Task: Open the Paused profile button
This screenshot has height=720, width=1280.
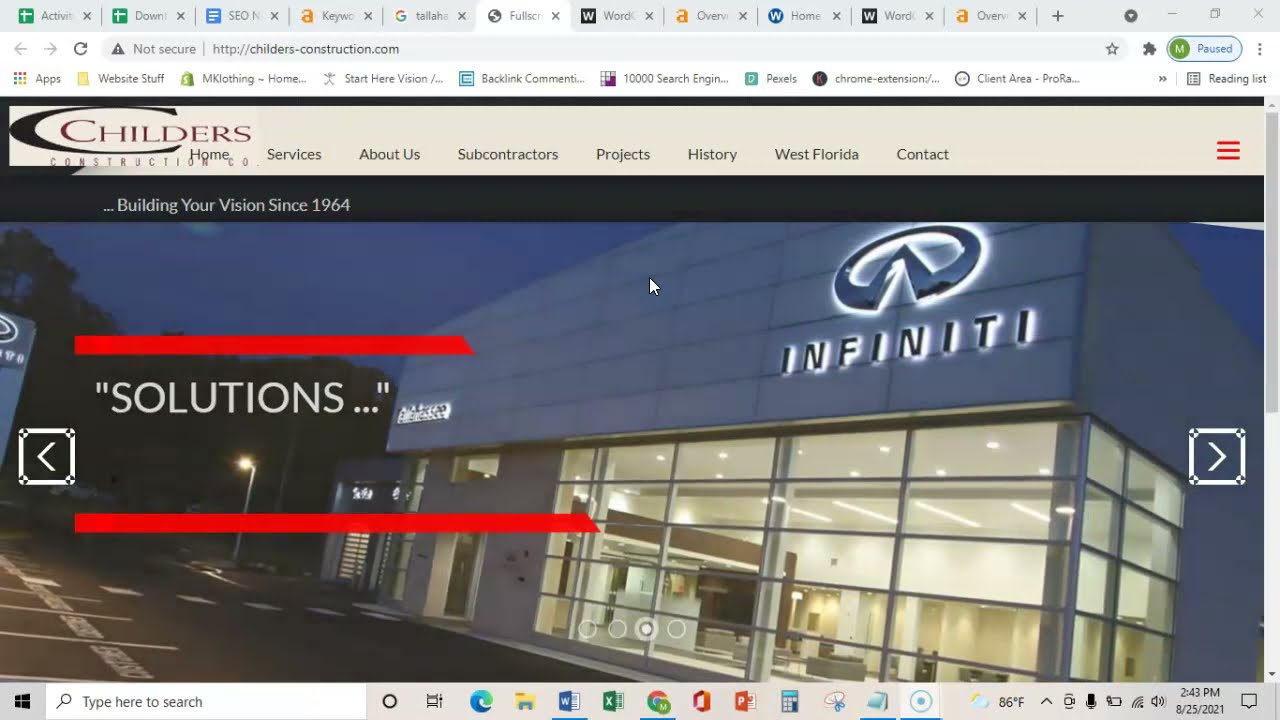Action: point(1205,48)
